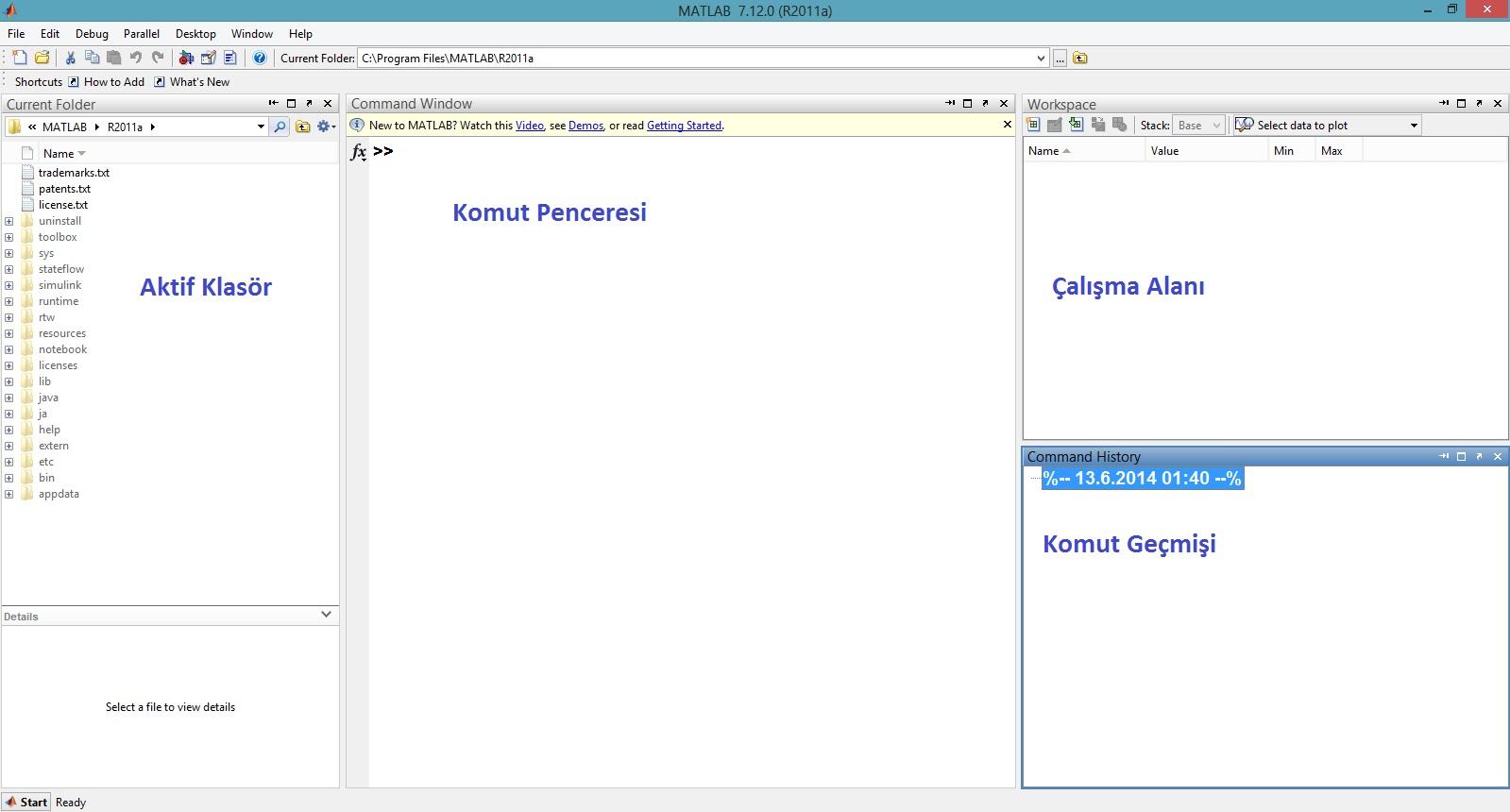Select the java folder row
This screenshot has width=1510, height=812.
(48, 398)
